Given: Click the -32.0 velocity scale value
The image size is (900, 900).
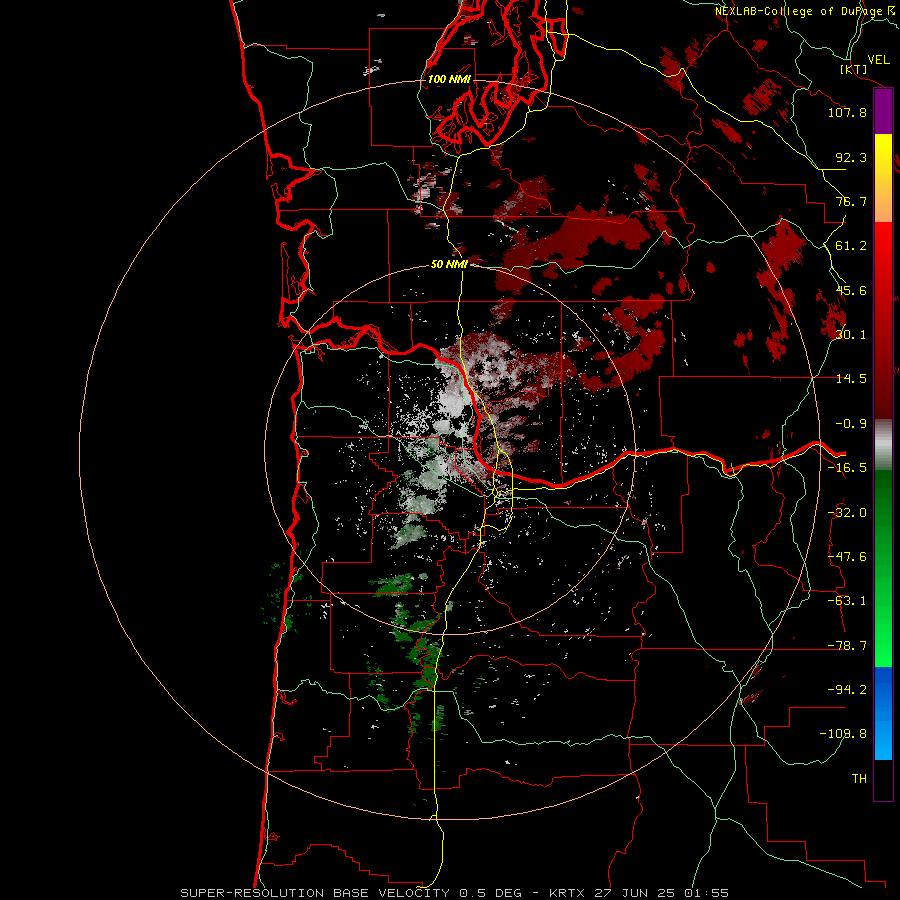Looking at the screenshot, I should point(847,513).
